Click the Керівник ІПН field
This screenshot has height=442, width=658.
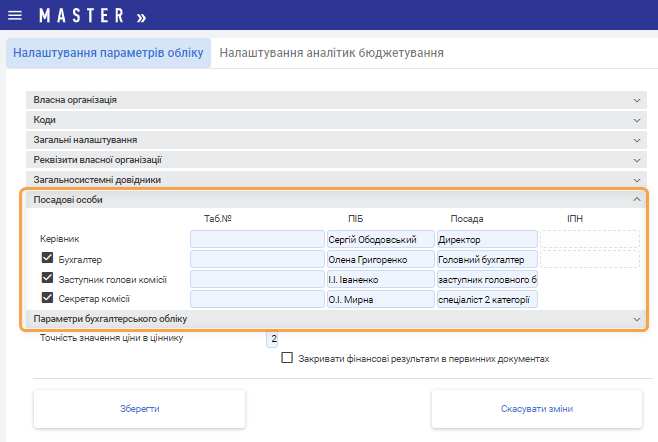click(589, 240)
